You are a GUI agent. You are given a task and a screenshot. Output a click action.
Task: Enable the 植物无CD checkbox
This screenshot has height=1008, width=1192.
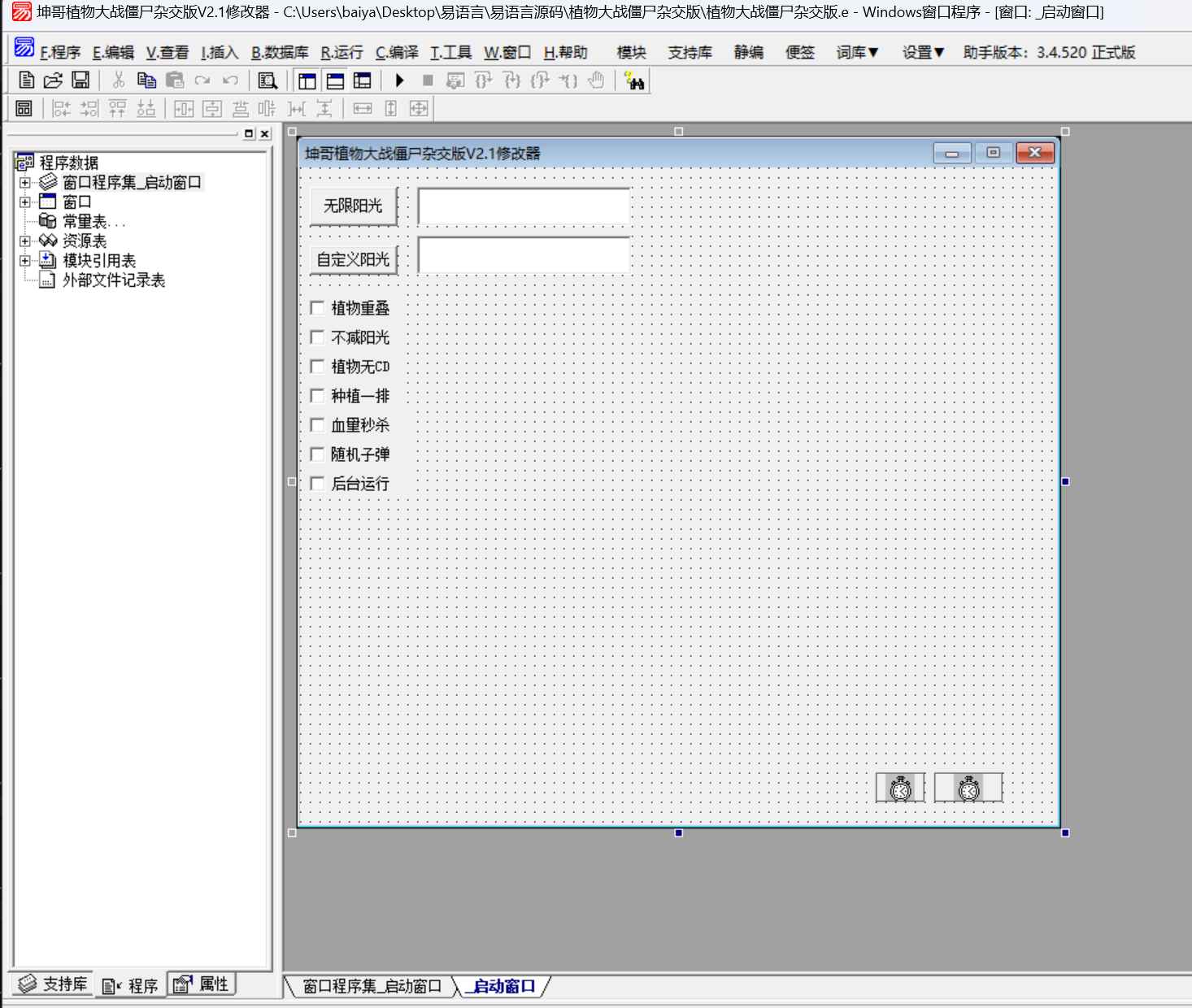pos(317,367)
